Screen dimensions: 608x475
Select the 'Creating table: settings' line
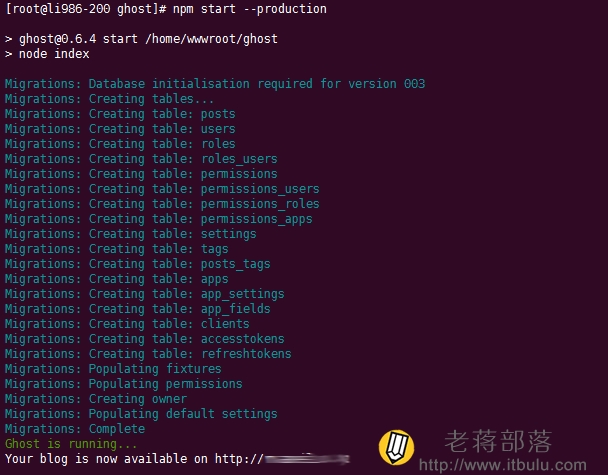click(x=131, y=234)
